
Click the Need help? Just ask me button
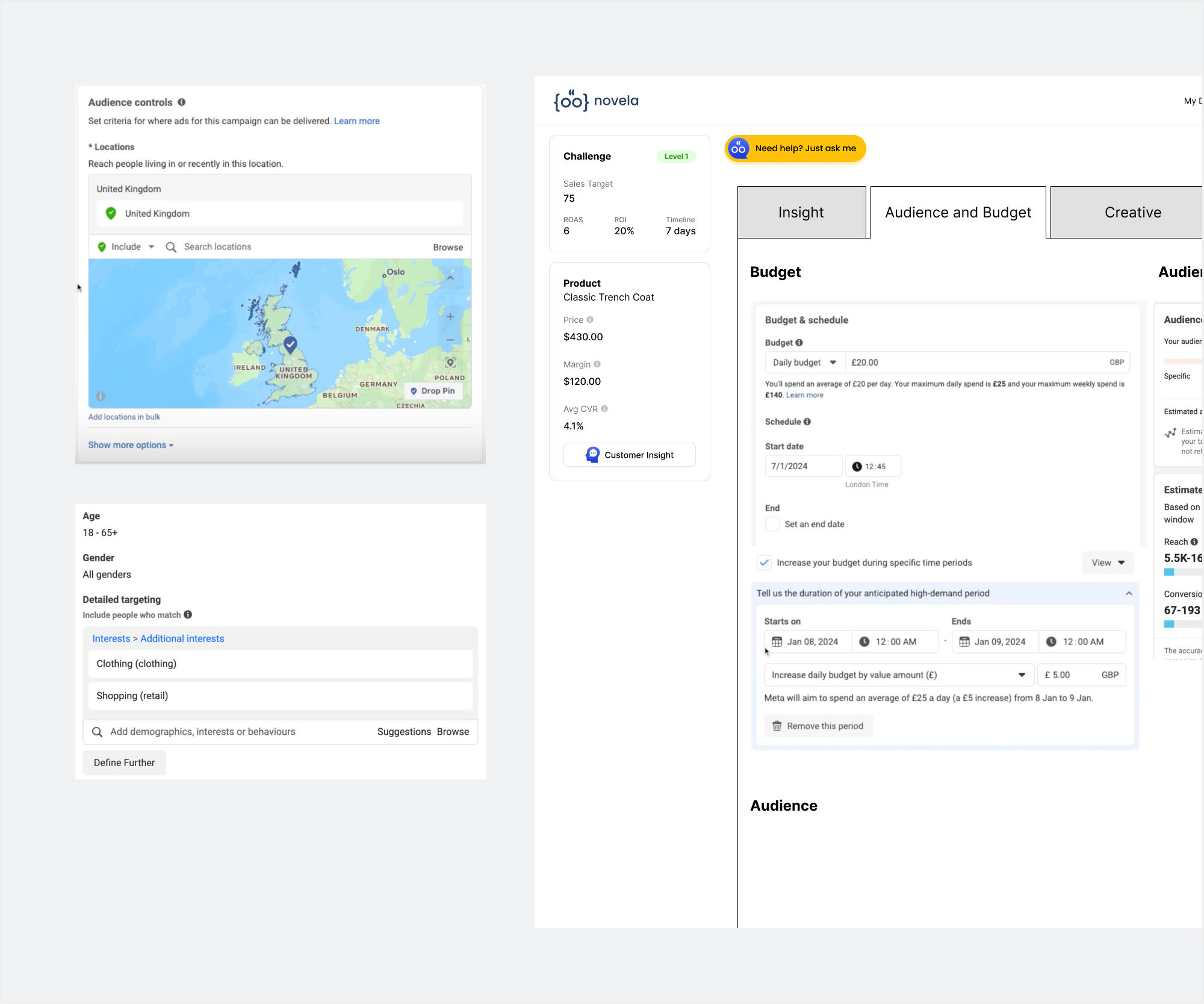[795, 149]
